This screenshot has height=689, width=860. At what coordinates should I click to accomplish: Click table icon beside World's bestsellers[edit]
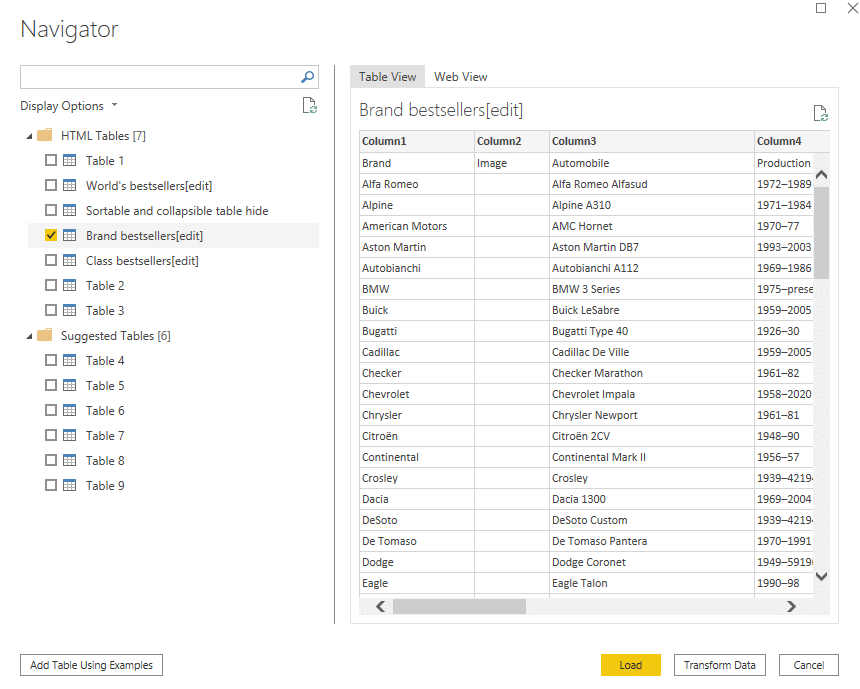(70, 185)
